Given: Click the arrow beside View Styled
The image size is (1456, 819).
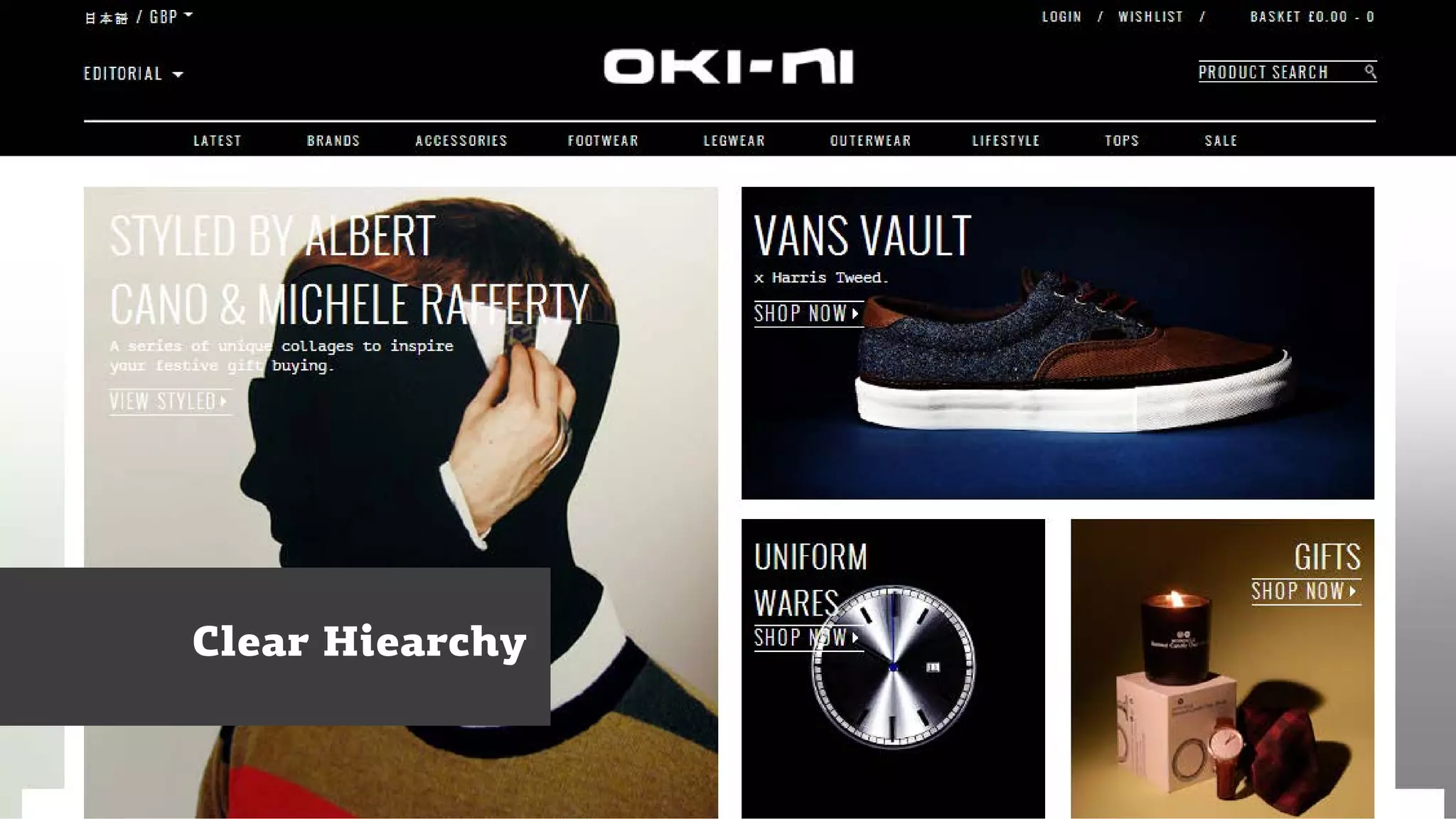Looking at the screenshot, I should pyautogui.click(x=223, y=401).
